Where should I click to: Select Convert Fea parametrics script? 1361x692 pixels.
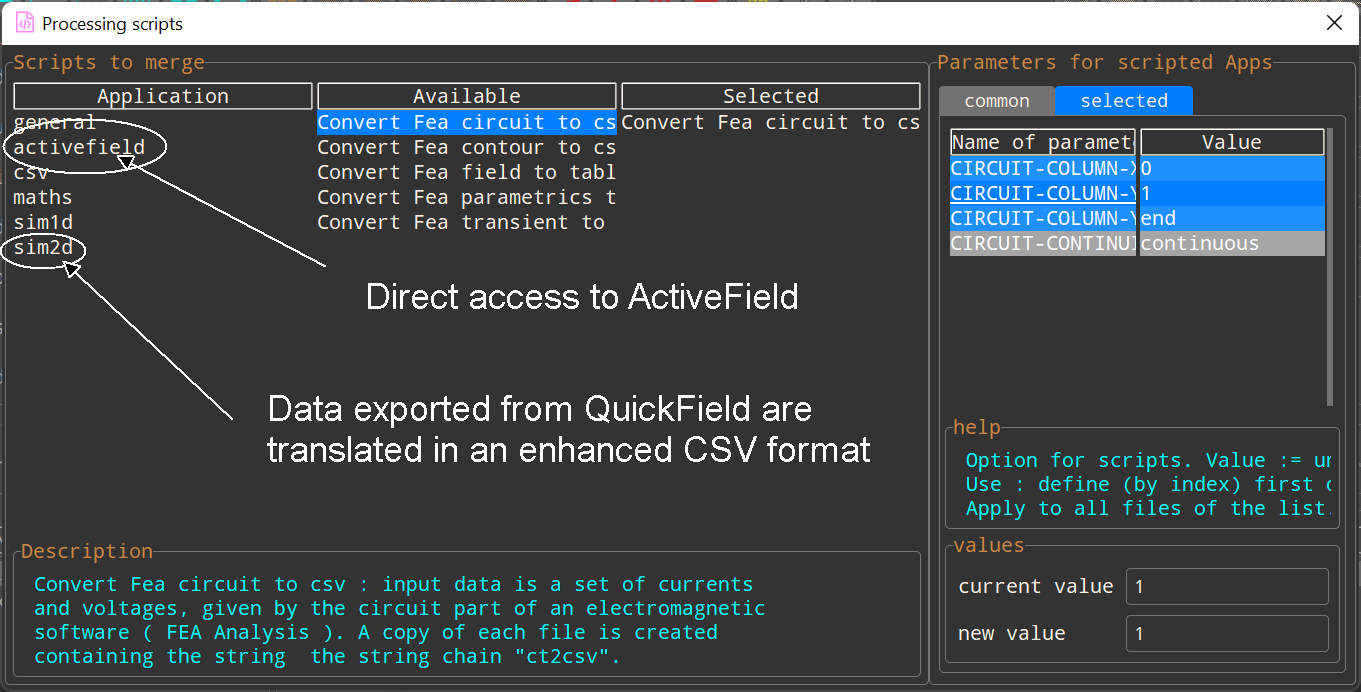pos(466,197)
